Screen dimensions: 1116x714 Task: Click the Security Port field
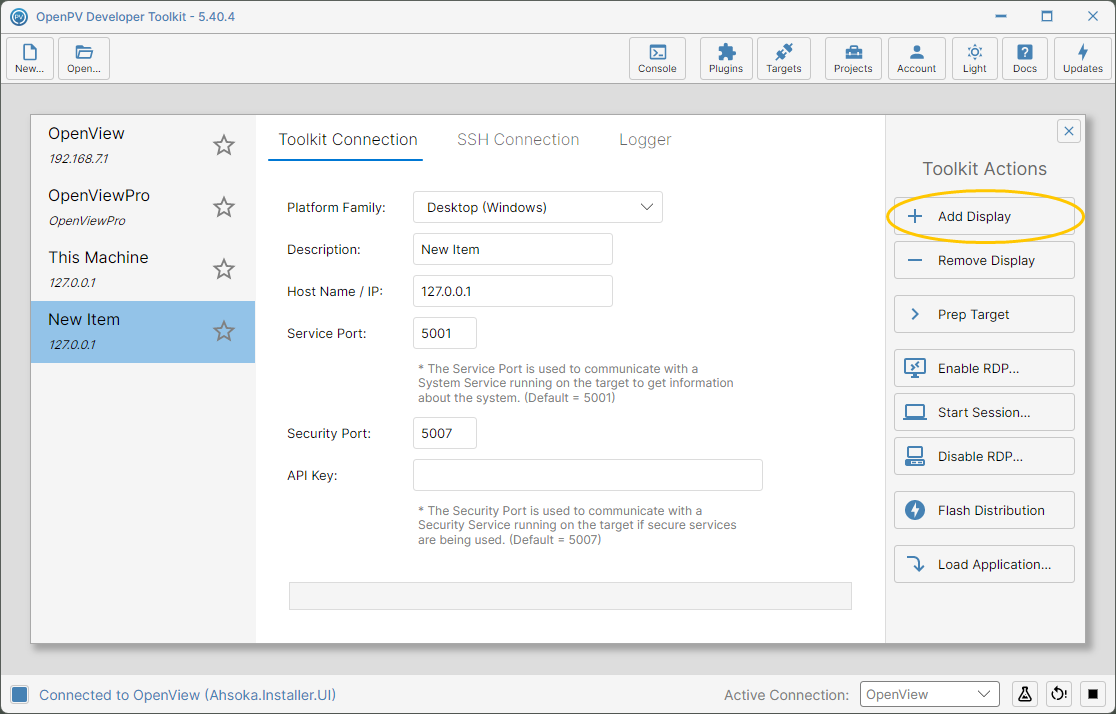pyautogui.click(x=445, y=434)
